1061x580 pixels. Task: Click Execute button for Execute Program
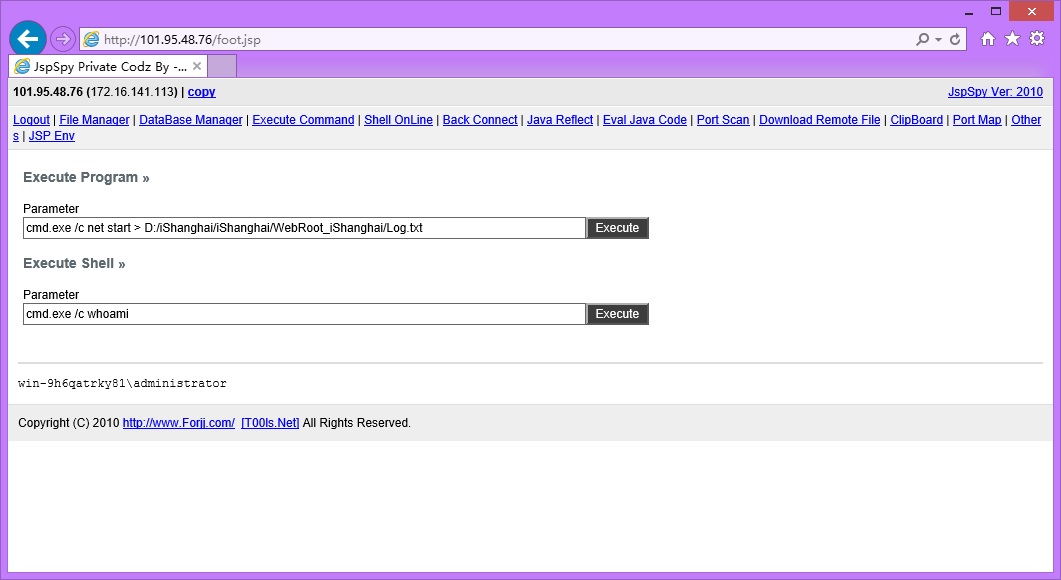coord(617,228)
